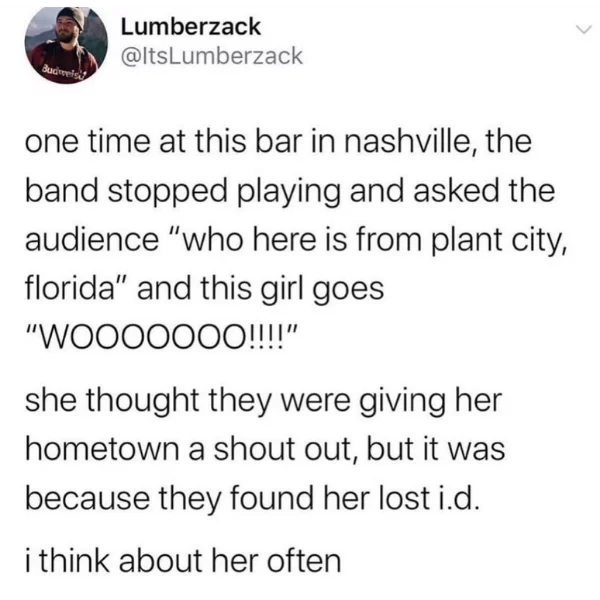Click the line 'because they found her lost i.d.'
600x600 pixels.
(252, 499)
